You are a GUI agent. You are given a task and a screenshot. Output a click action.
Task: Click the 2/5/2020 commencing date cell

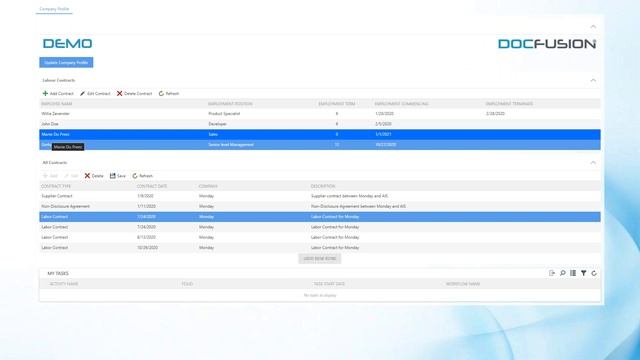383,124
